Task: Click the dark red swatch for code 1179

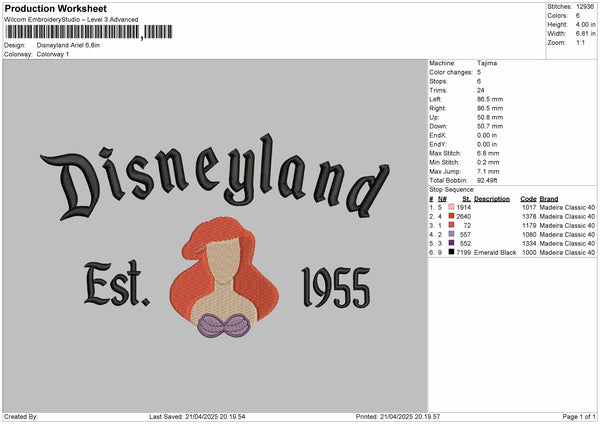Action: pyautogui.click(x=451, y=225)
